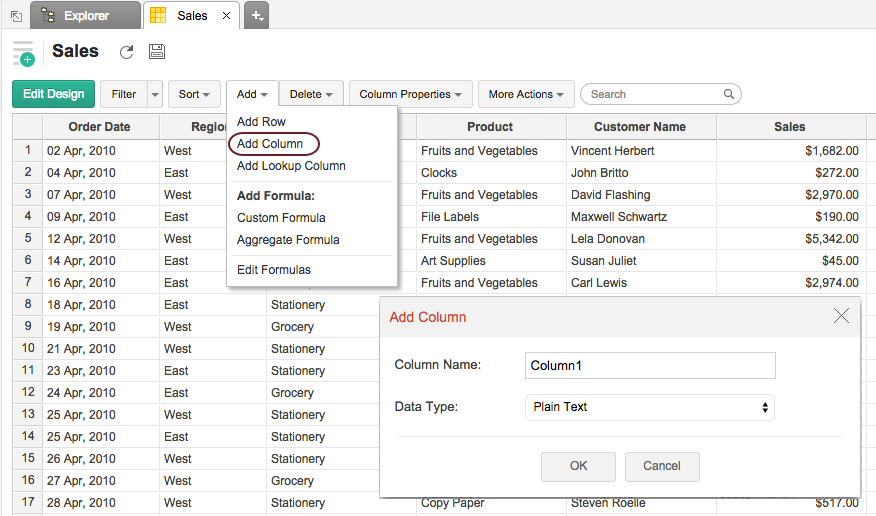Image resolution: width=876 pixels, height=516 pixels.
Task: Click the new table icon beside Sales
Action: click(x=23, y=53)
